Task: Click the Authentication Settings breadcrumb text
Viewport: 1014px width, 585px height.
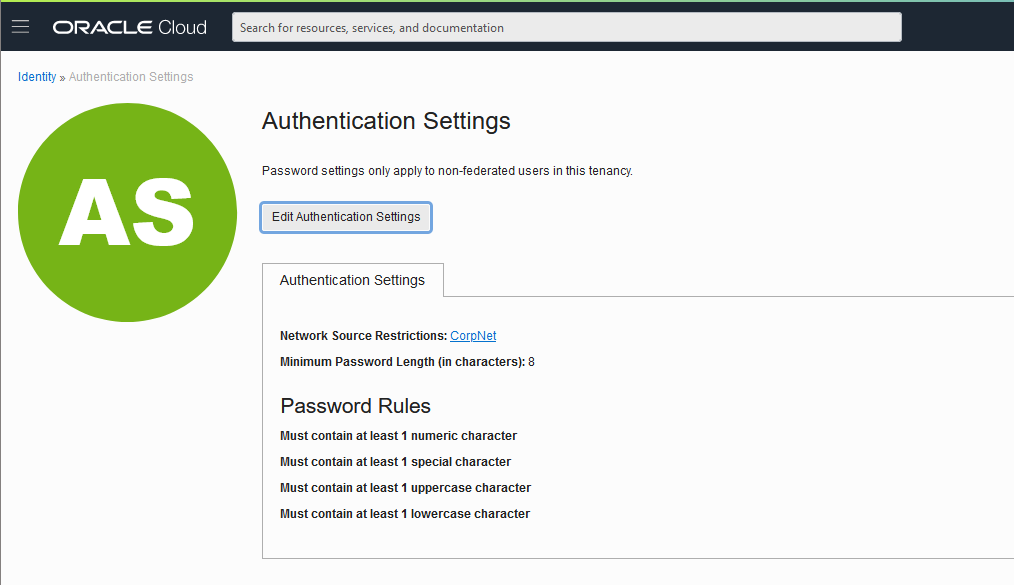Action: pyautogui.click(x=131, y=77)
